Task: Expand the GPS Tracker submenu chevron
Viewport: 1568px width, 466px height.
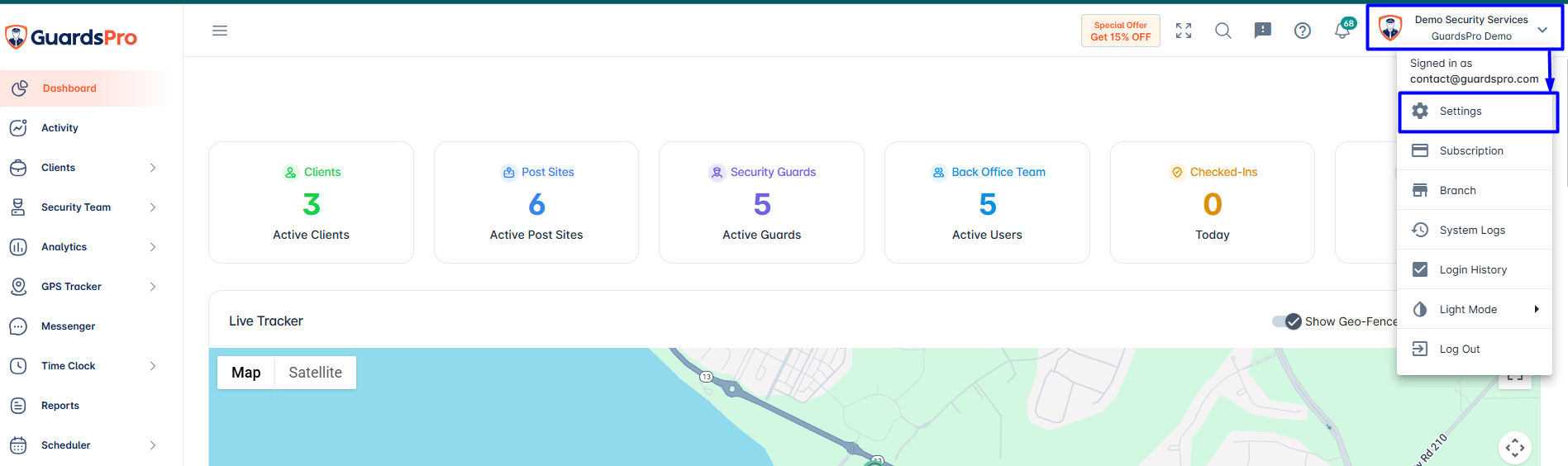Action: 153,287
